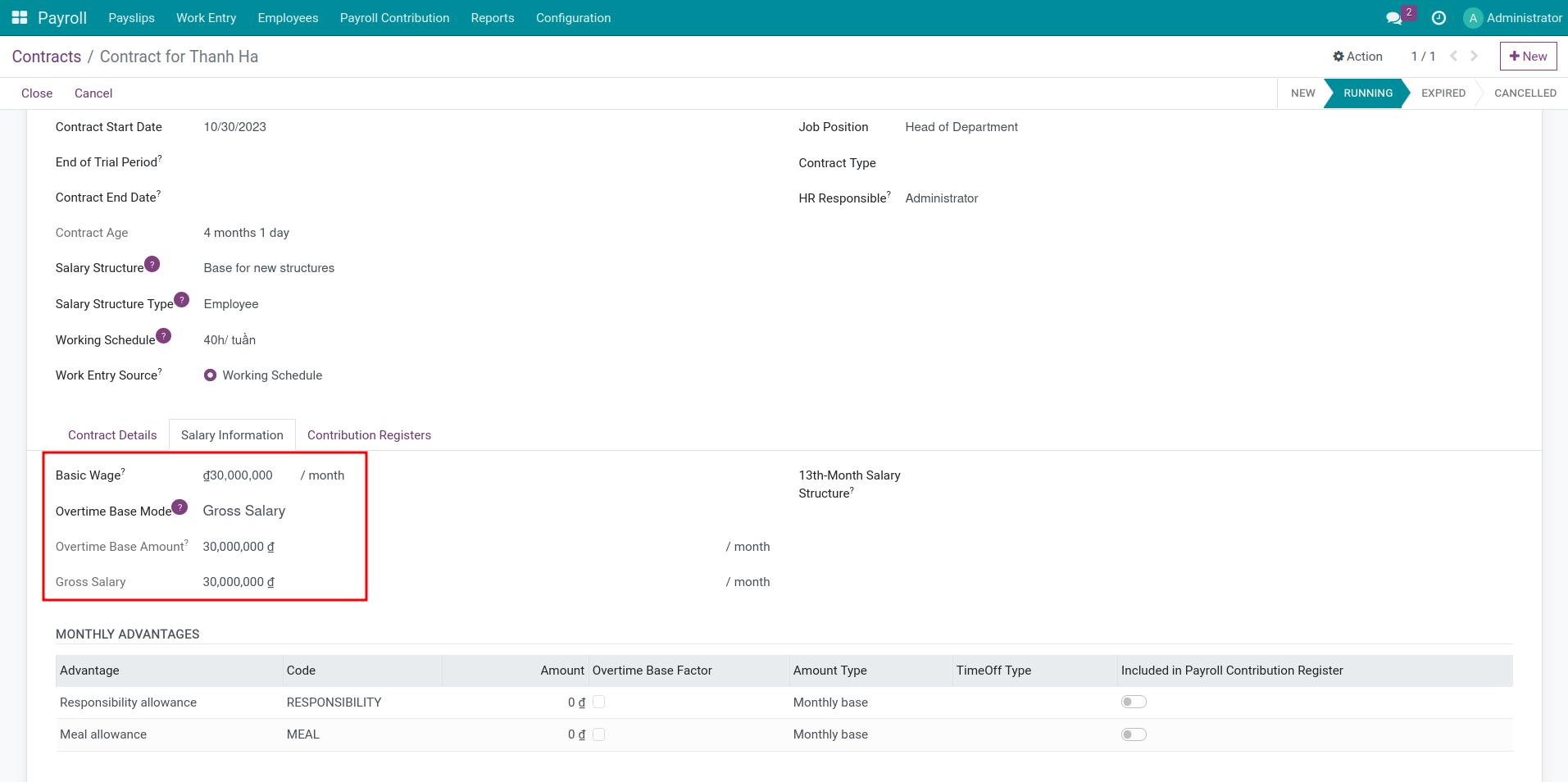This screenshot has width=1568, height=782.
Task: Click the End of Trial Period field
Action: coord(487,162)
